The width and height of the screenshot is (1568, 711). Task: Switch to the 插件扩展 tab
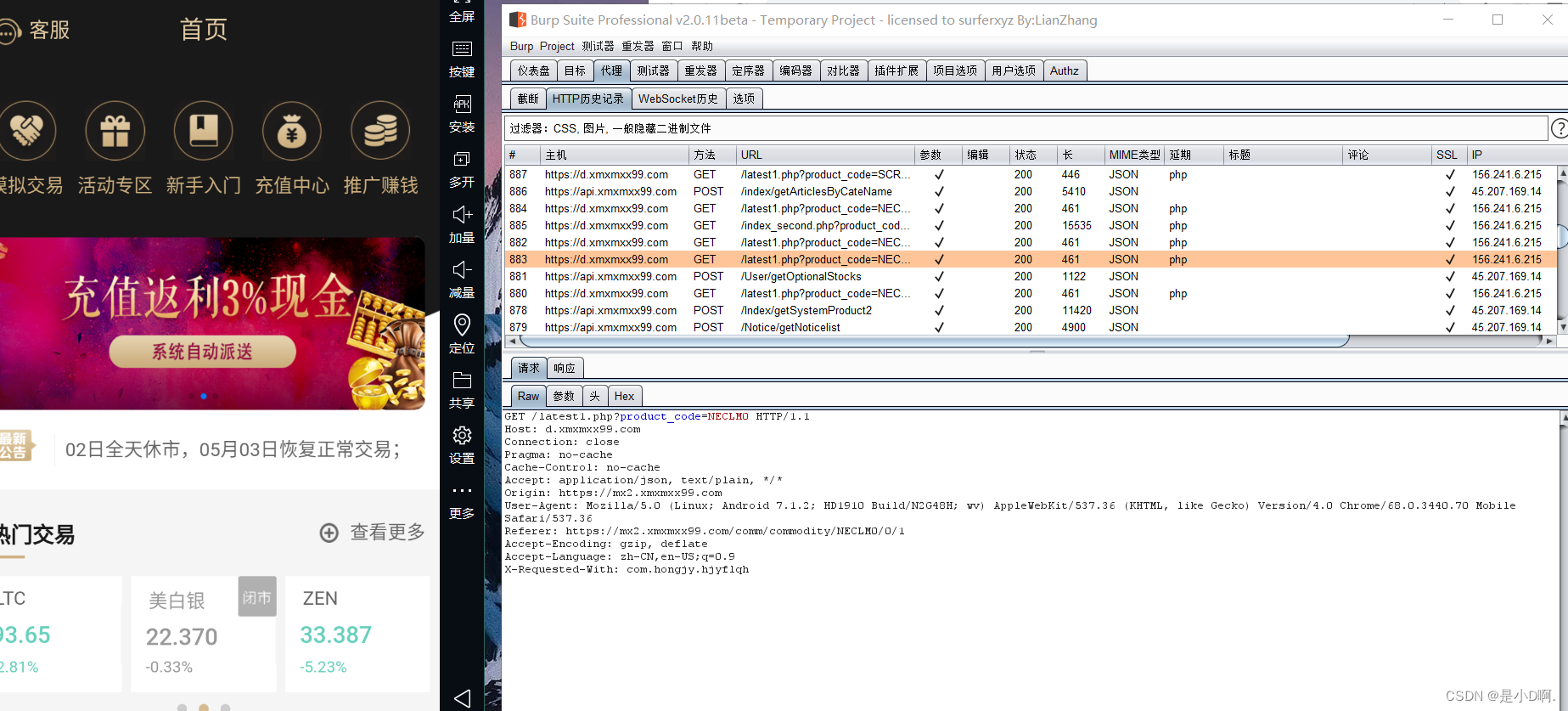click(896, 71)
